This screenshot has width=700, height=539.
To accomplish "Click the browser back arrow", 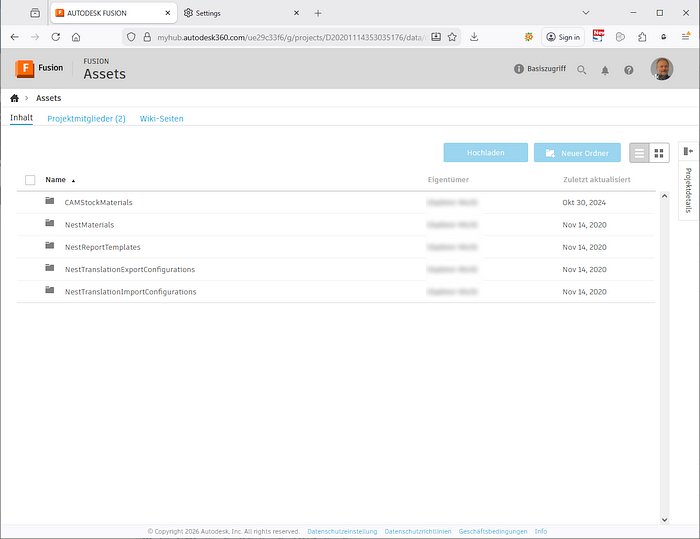I will (x=15, y=37).
